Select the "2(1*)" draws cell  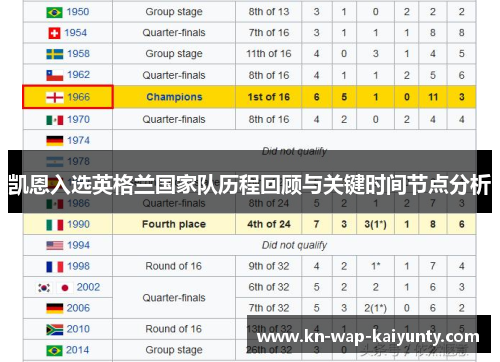pyautogui.click(x=375, y=308)
